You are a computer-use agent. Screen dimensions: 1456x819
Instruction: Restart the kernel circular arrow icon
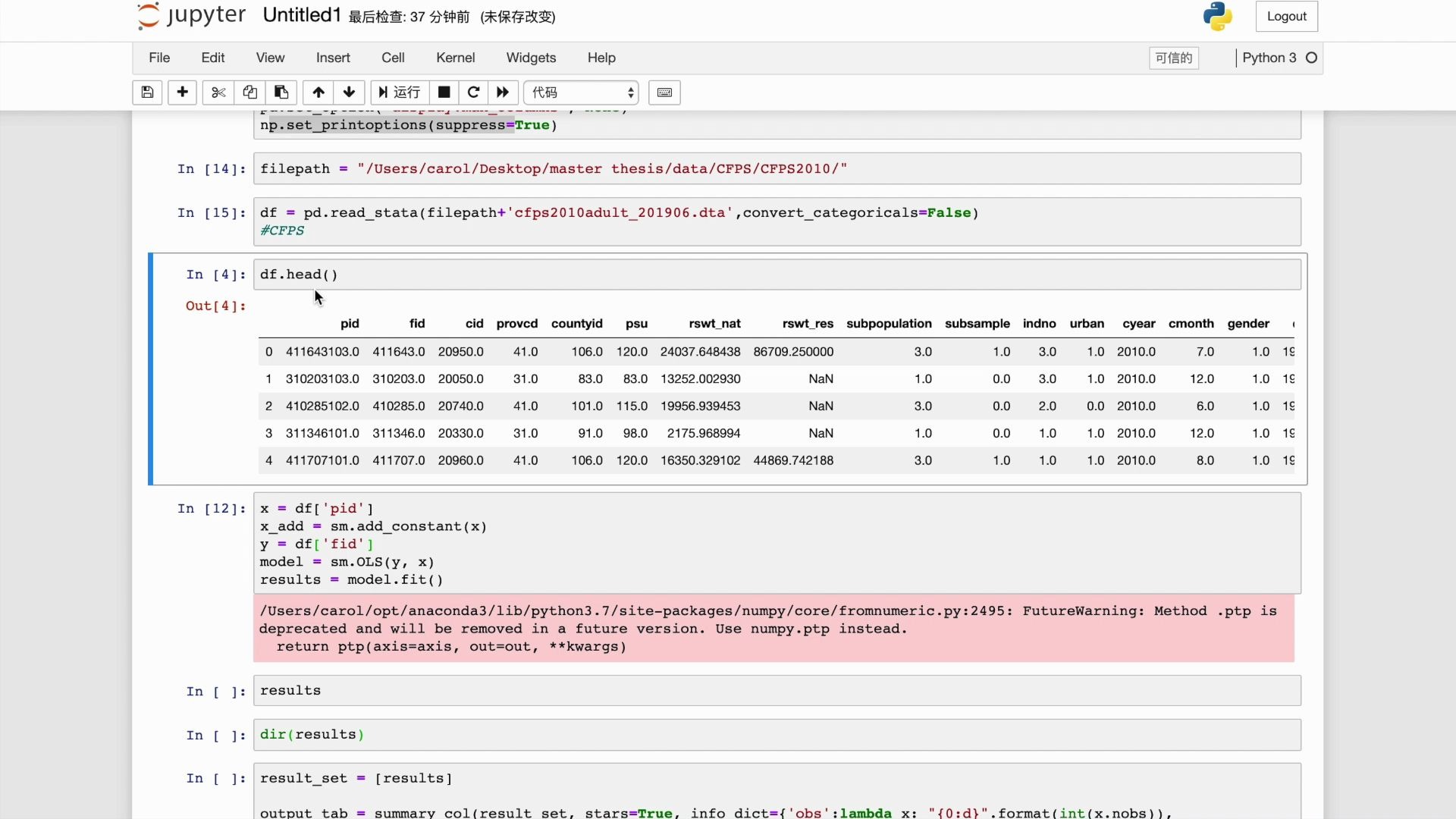(x=473, y=93)
